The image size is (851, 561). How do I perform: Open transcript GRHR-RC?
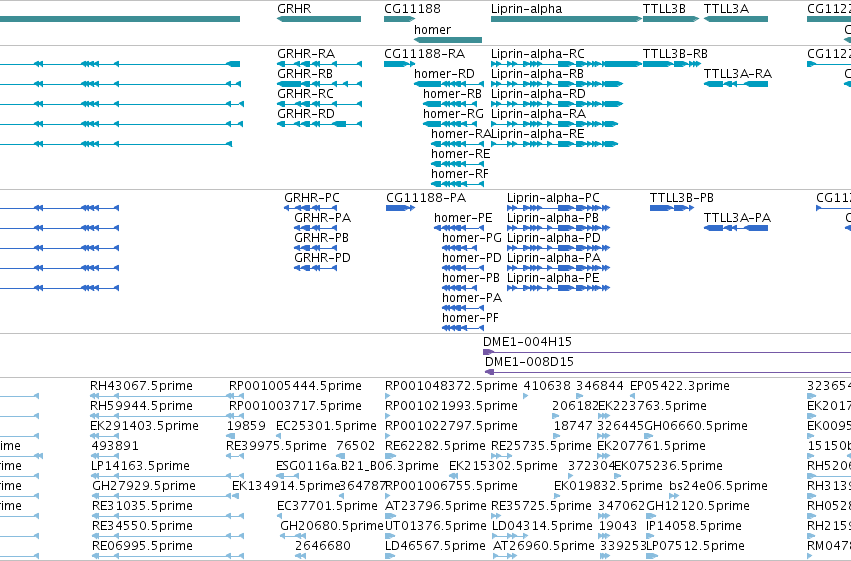[x=306, y=94]
